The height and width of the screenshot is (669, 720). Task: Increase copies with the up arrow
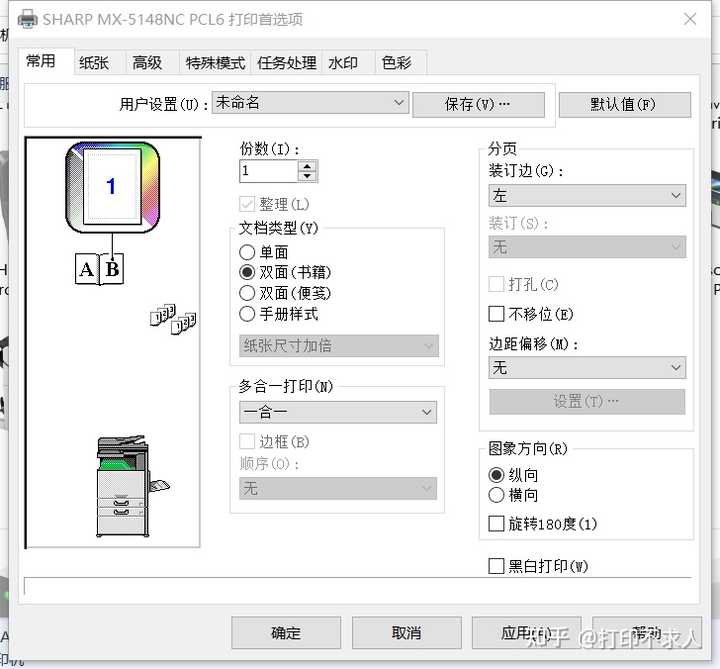[x=307, y=166]
